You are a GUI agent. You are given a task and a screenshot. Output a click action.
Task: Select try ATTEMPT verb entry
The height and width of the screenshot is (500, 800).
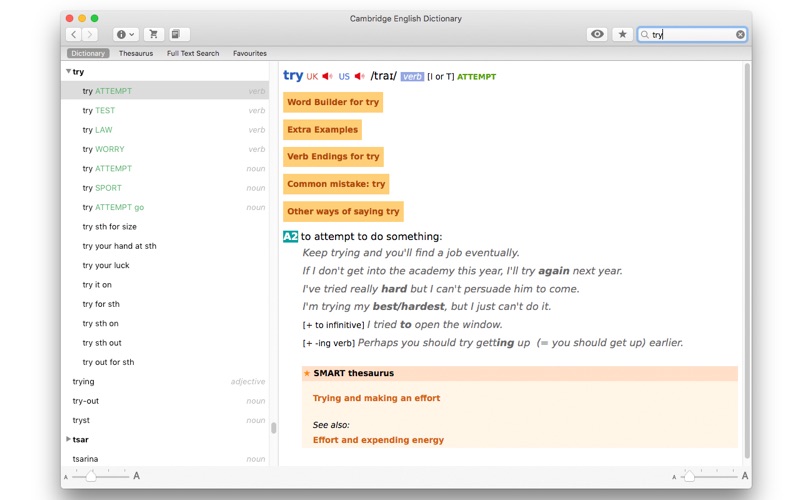[165, 91]
